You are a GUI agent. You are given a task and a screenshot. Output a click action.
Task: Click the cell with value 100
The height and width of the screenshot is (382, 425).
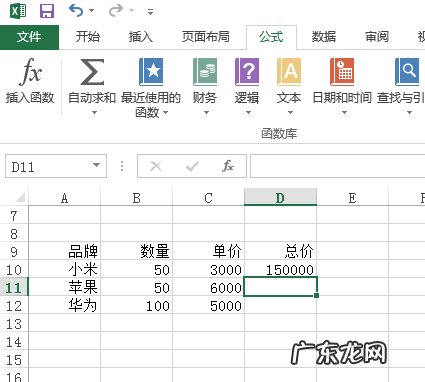[137, 305]
